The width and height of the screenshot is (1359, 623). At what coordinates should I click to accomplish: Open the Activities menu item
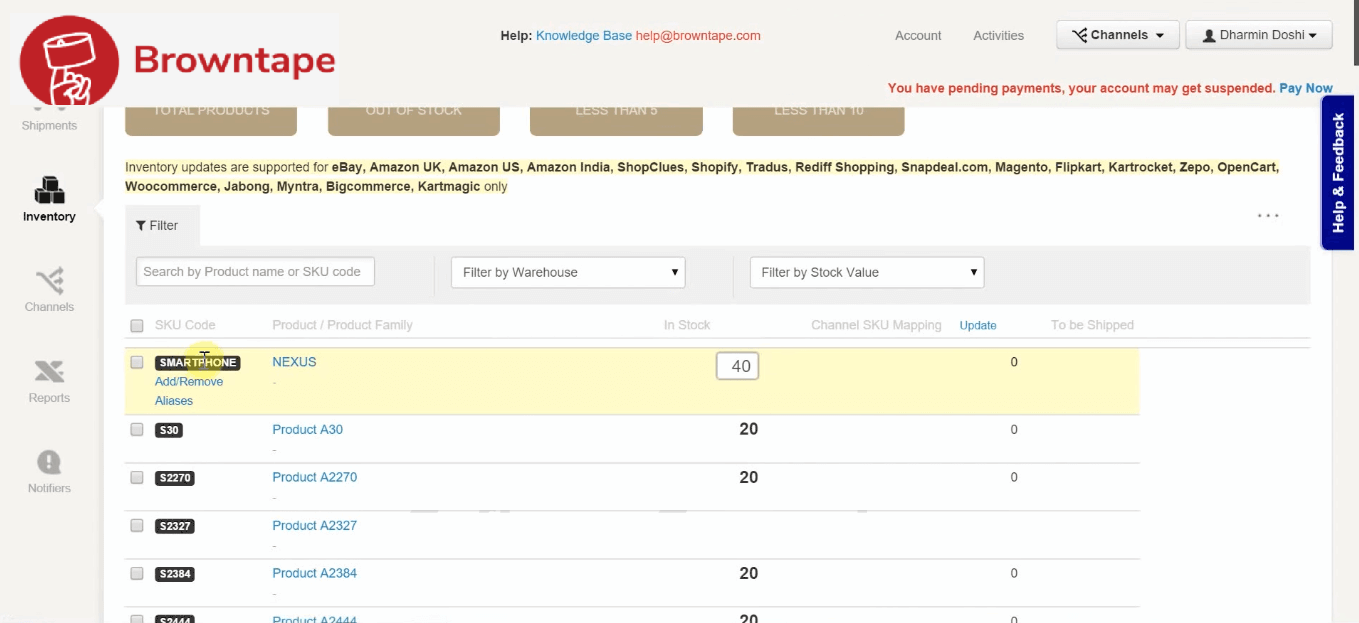coord(998,35)
